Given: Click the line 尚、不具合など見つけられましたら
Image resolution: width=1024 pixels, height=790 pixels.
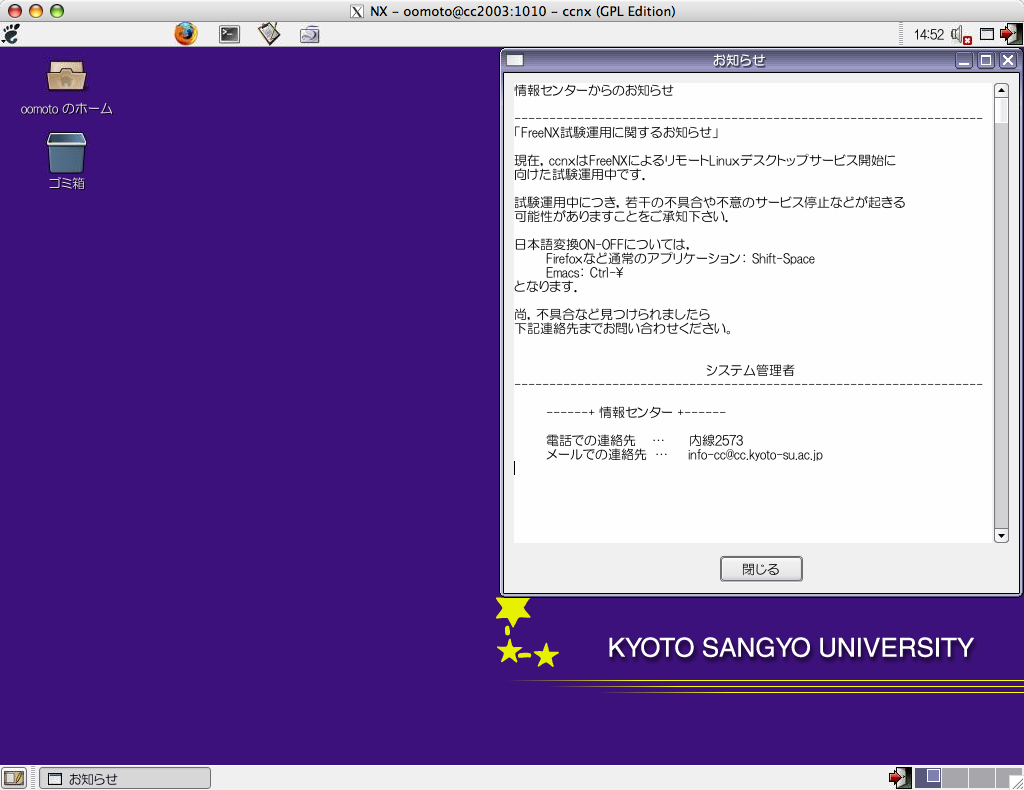Looking at the screenshot, I should click(x=612, y=315).
